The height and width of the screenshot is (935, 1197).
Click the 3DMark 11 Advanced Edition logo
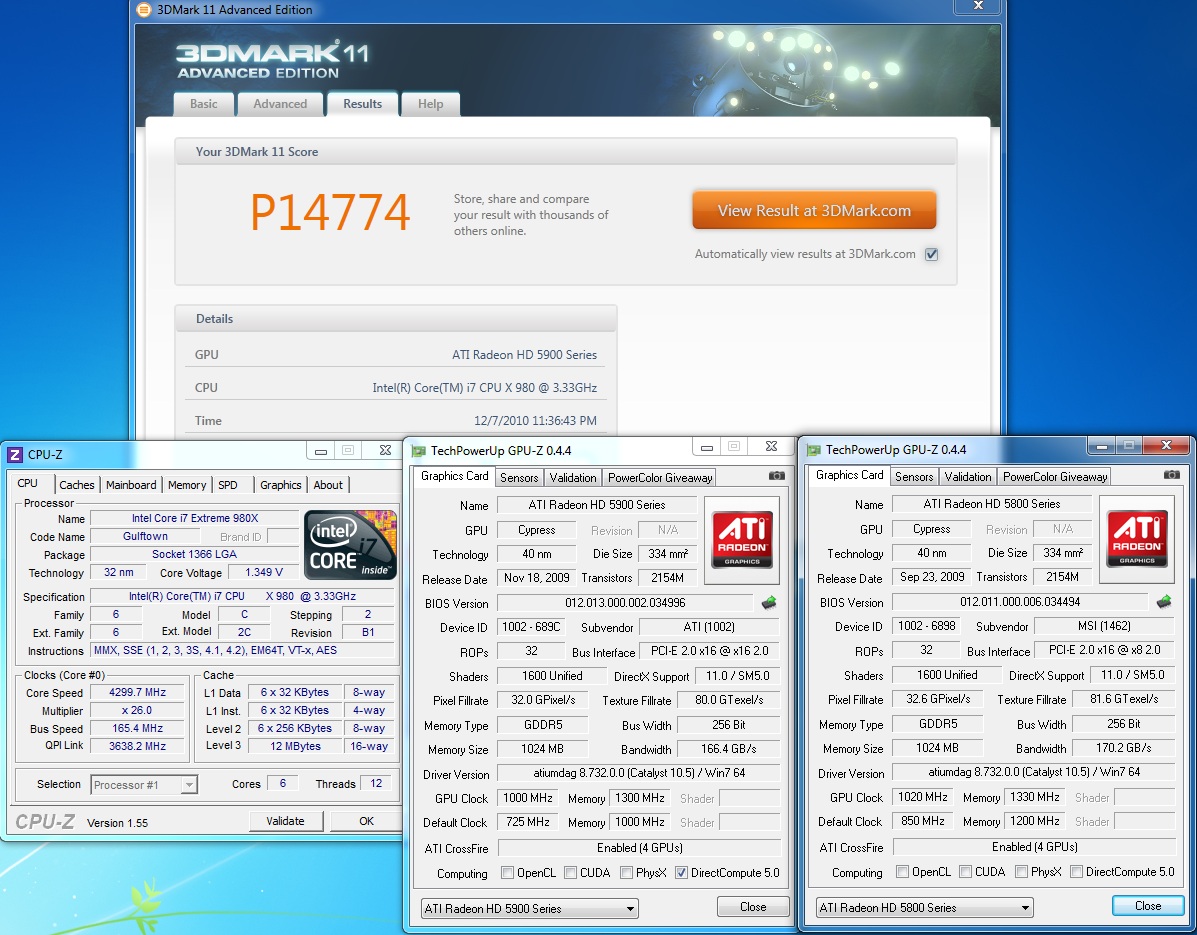(x=272, y=60)
